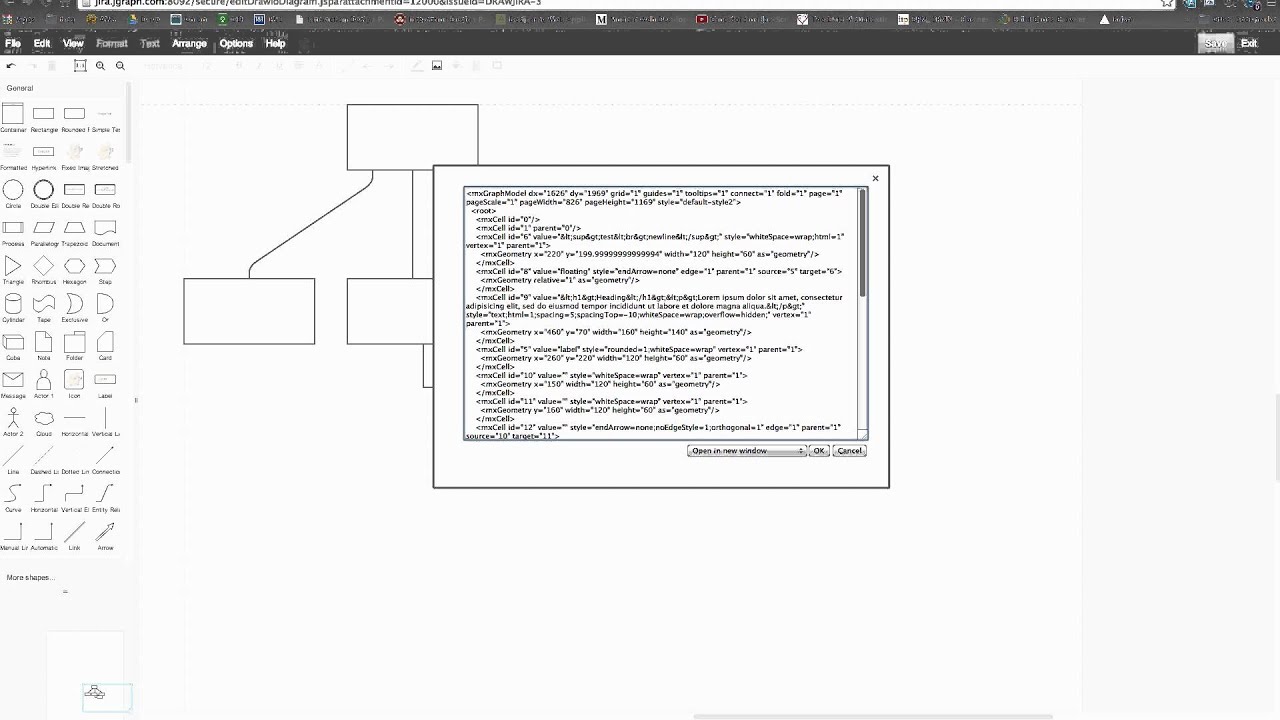Pick the Rectangle shape in the palette
This screenshot has width=1280, height=720.
[43, 114]
